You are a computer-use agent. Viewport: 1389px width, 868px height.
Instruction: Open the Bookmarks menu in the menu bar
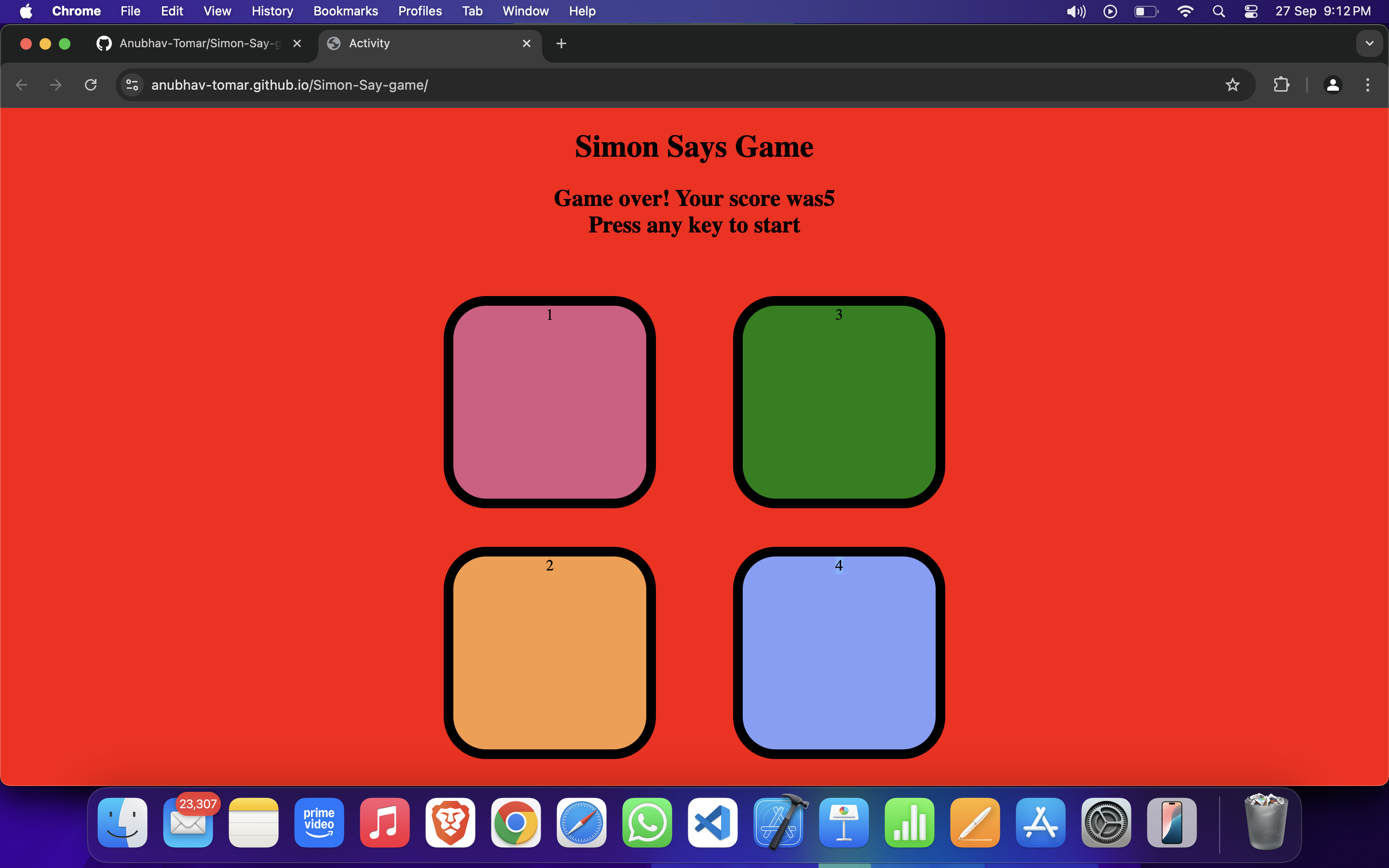[345, 11]
